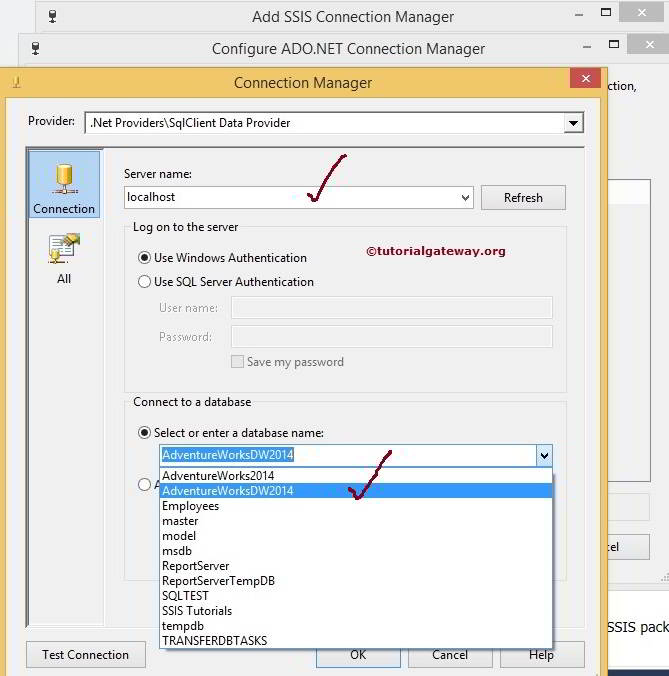Click the Password input field
Viewport: 669px width, 676px height.
(x=392, y=337)
